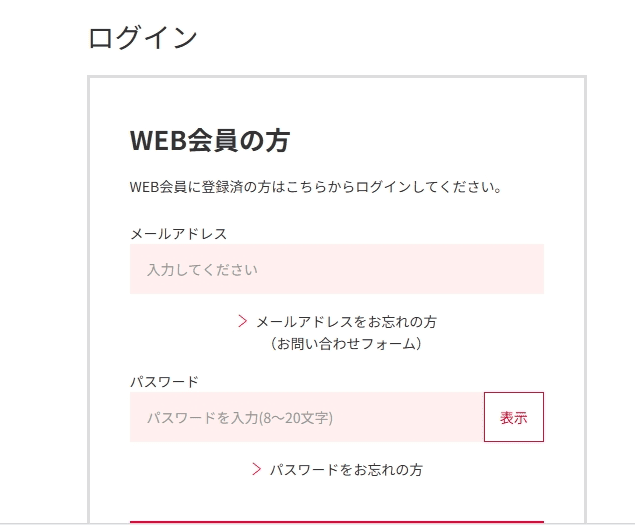The width and height of the screenshot is (635, 525).
Task: Click the chevron icon beside メールアドレスをお忘れの方
Action: coord(243,321)
